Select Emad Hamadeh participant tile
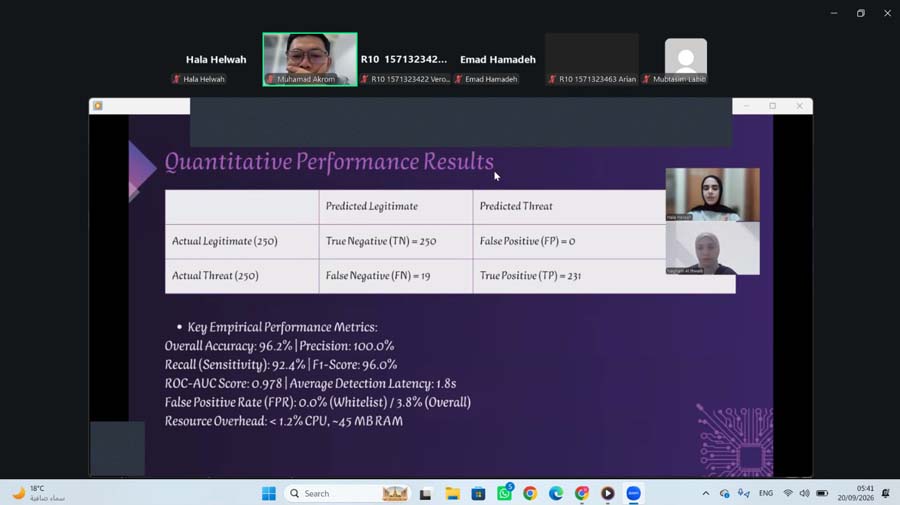 498,60
